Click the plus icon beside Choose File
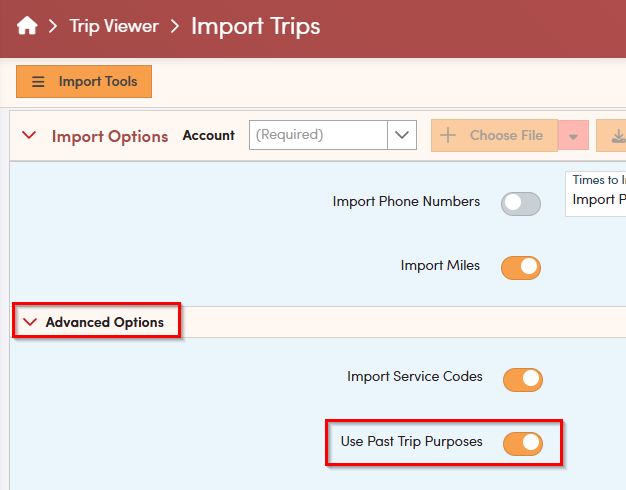The width and height of the screenshot is (626, 490). tap(448, 135)
